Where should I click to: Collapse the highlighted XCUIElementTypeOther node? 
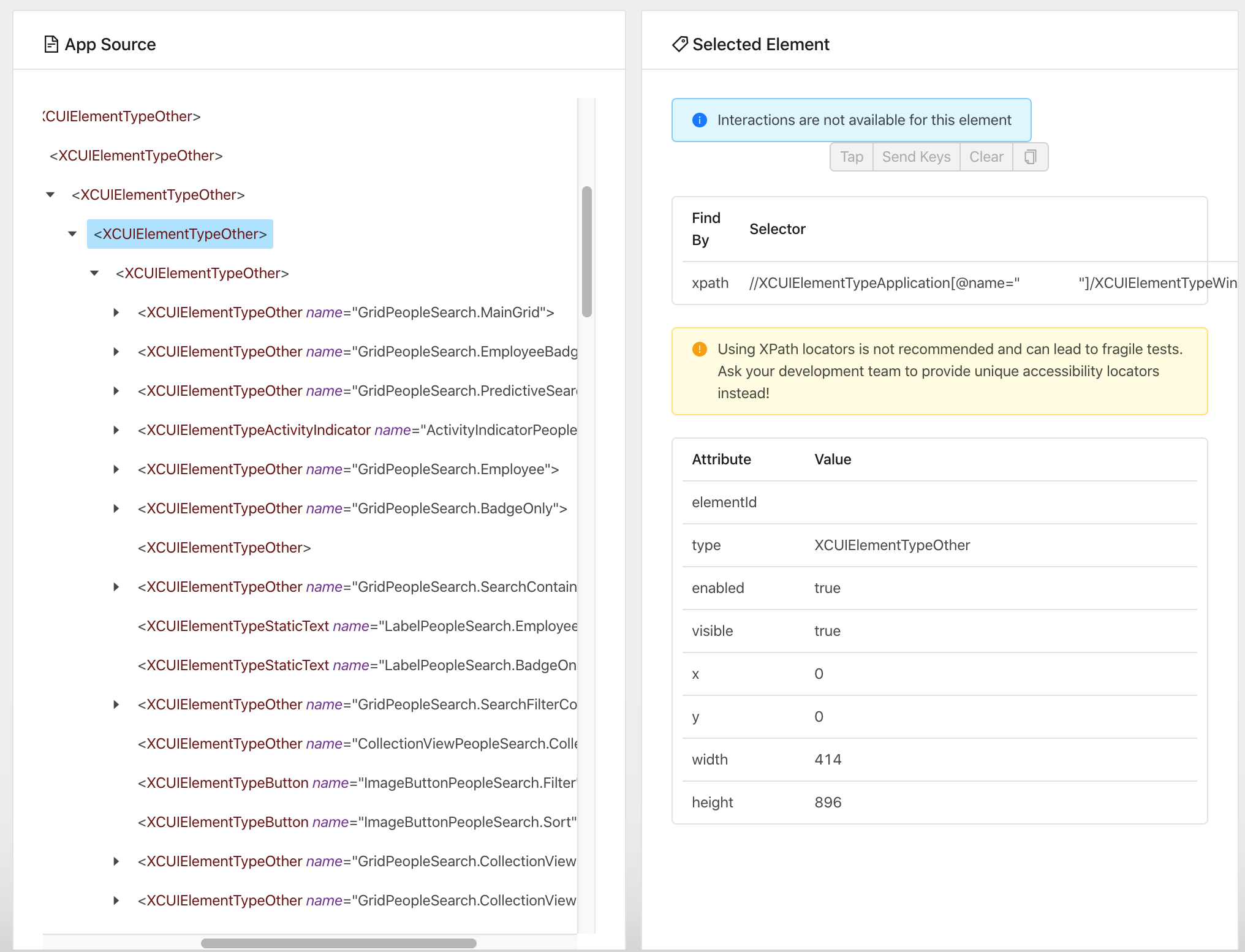click(72, 234)
